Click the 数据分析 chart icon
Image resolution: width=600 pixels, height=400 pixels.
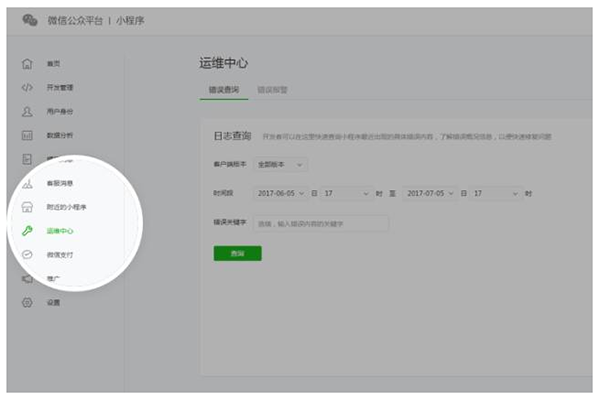28,135
